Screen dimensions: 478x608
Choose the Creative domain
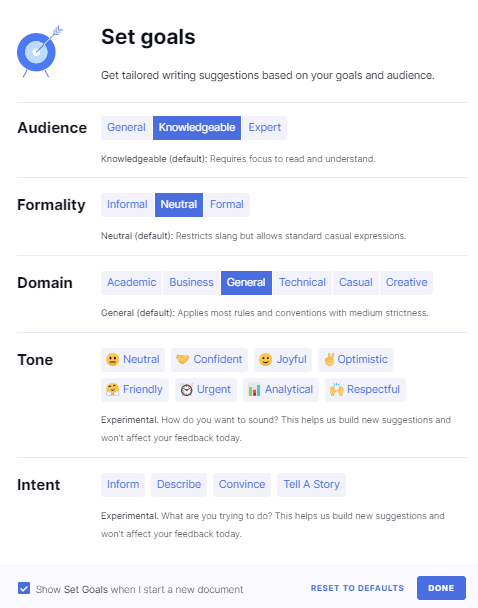[406, 283]
